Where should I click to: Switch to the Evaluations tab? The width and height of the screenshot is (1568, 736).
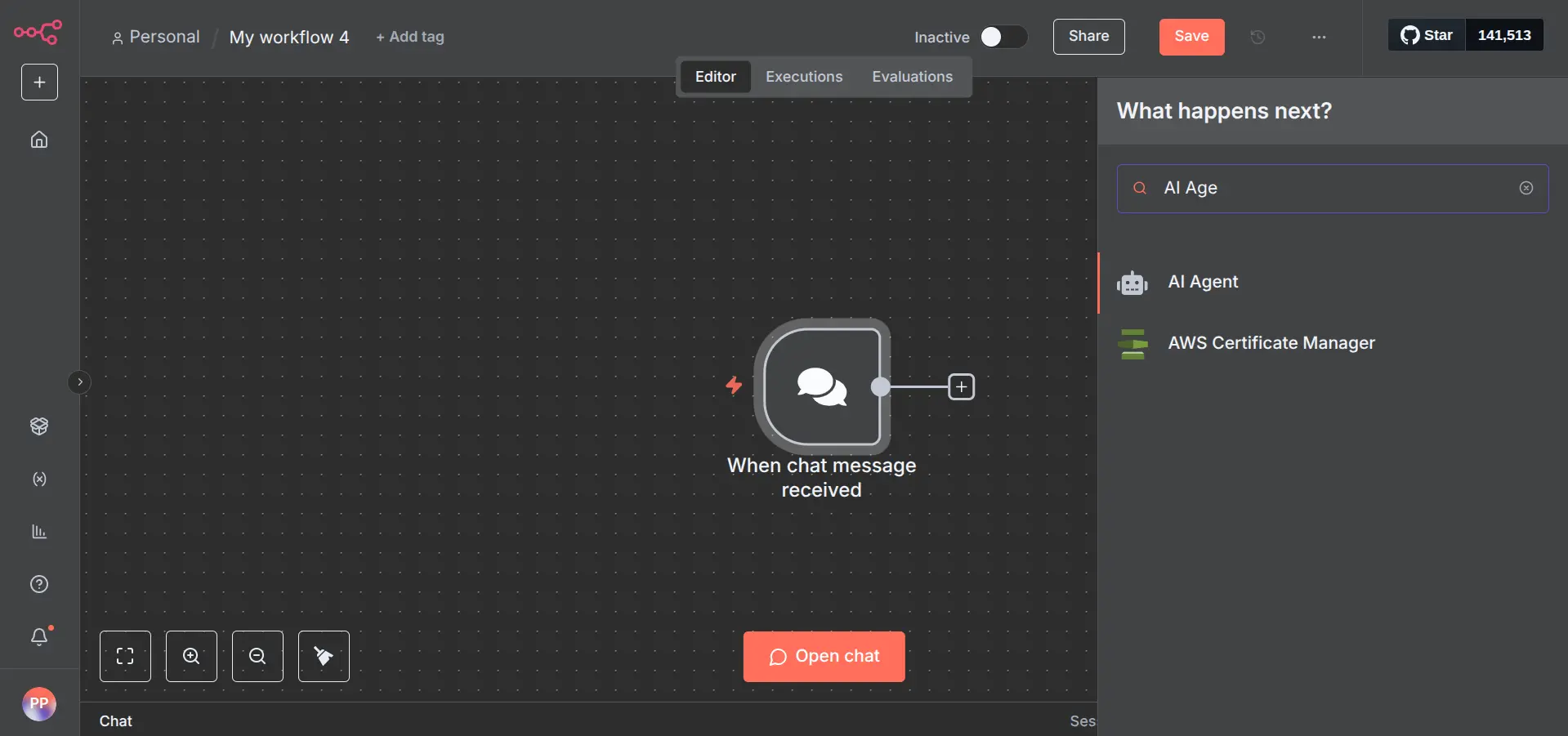[x=912, y=77]
